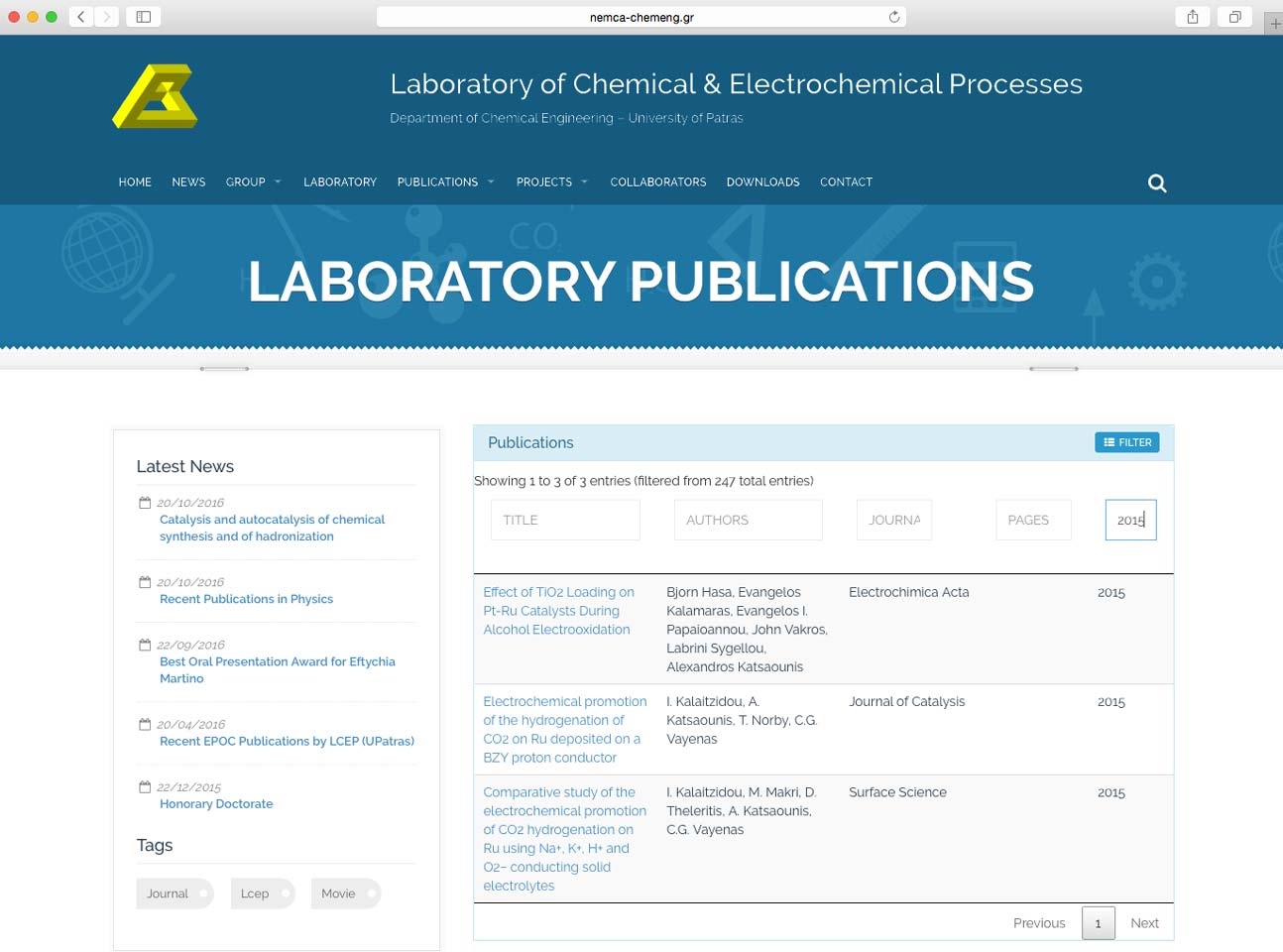Open the DOWNLOADS menu item
Viewport: 1283px width, 952px height.
click(x=762, y=182)
